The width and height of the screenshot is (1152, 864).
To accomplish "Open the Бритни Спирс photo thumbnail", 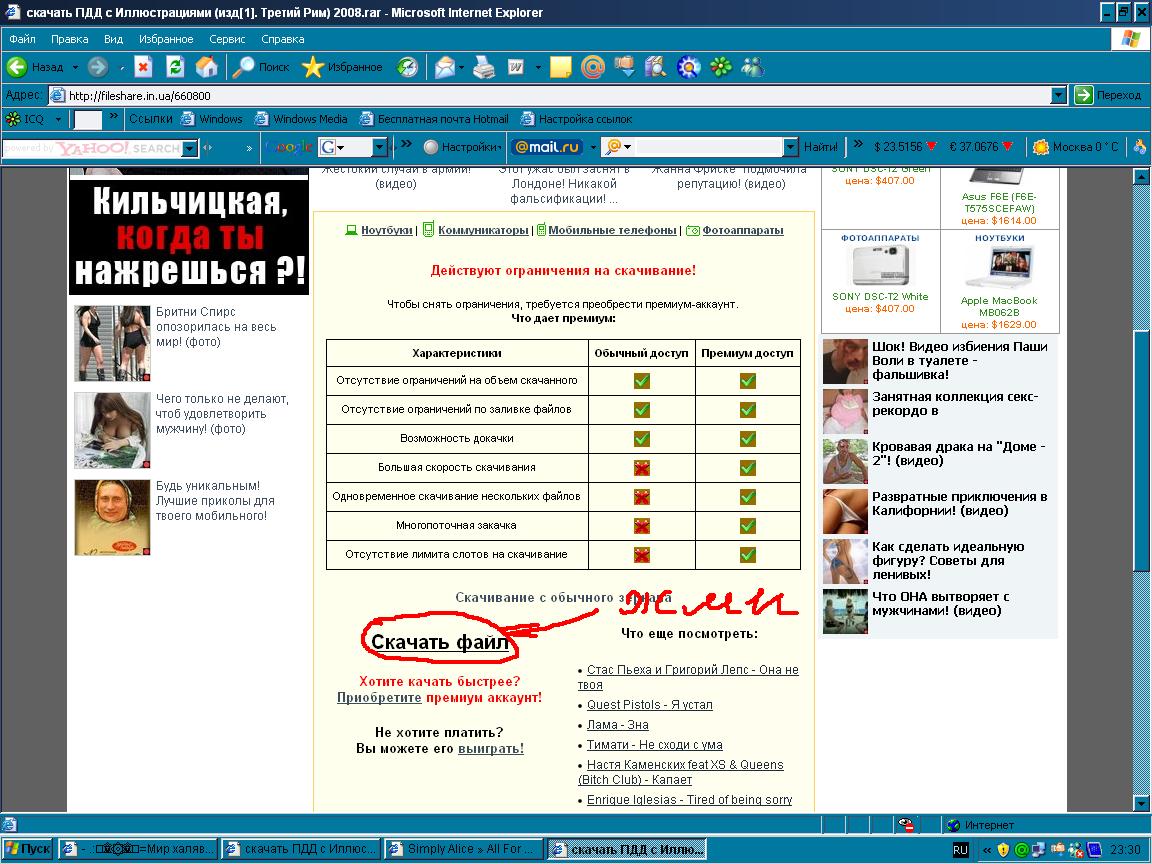I will tap(112, 343).
